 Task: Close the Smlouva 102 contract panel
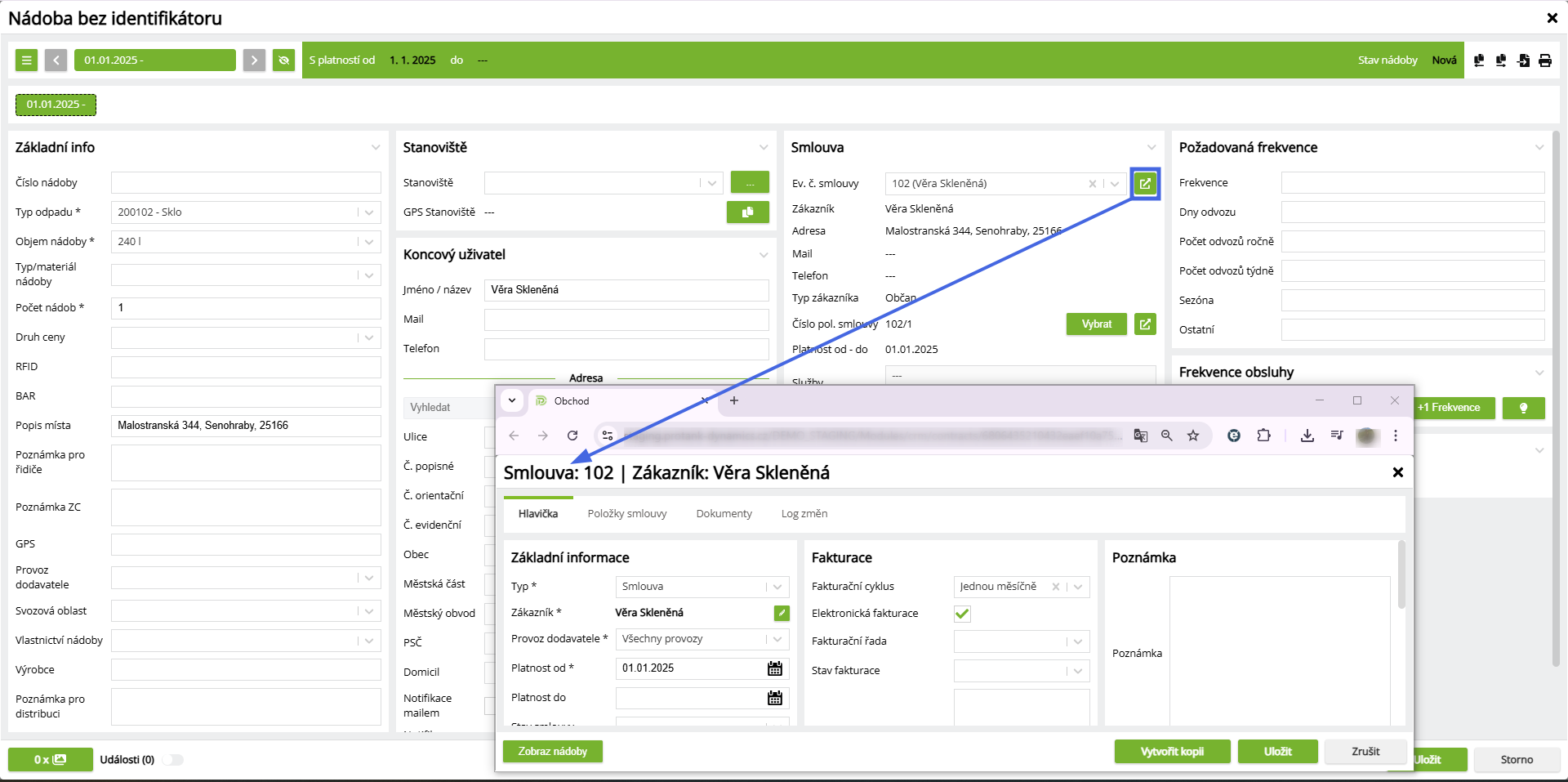1397,472
